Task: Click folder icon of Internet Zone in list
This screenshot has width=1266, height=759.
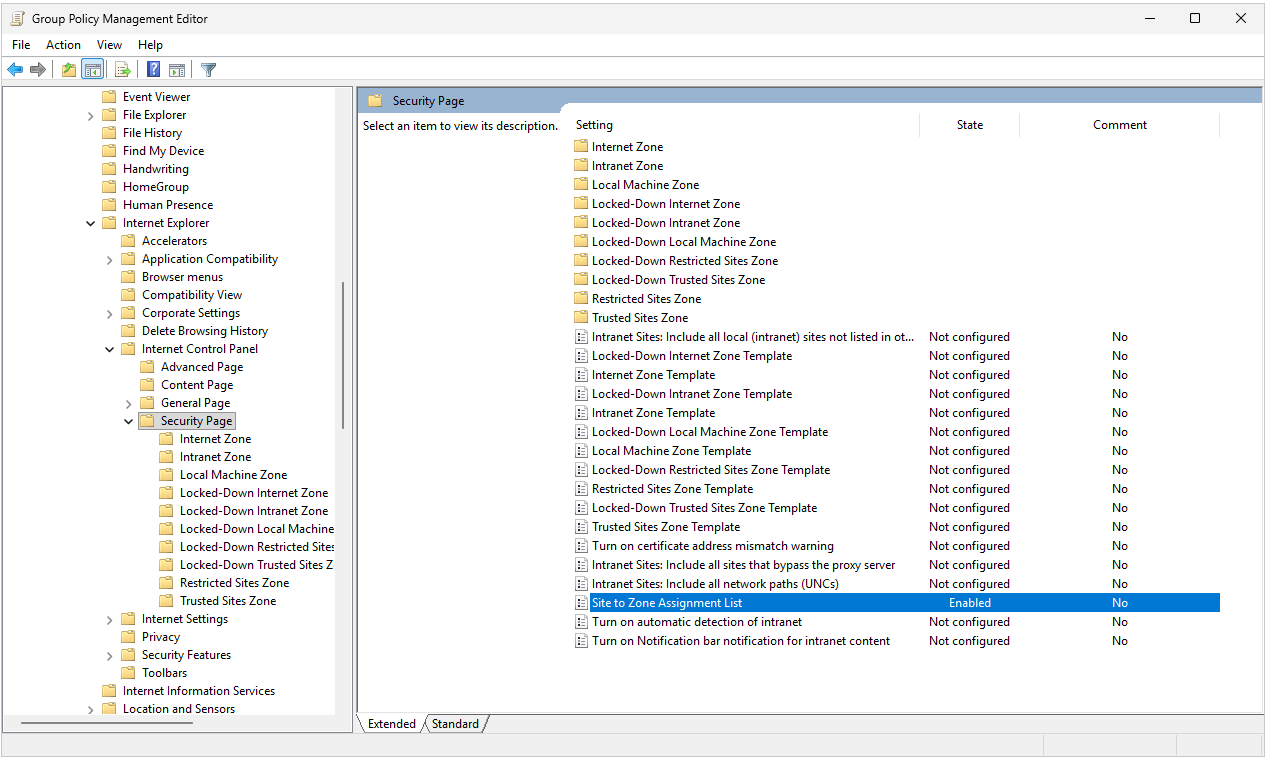Action: (x=582, y=147)
